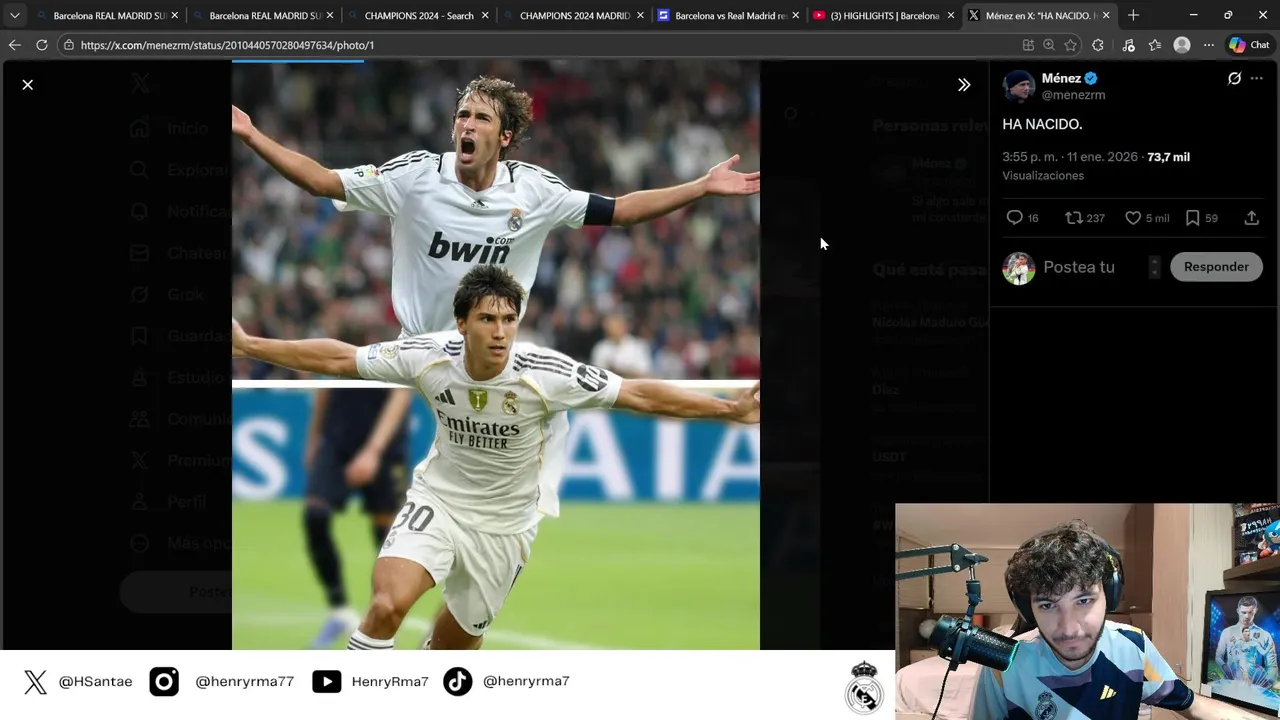Click the '@HSantae' handle text
Viewport: 1280px width, 720px height.
click(95, 682)
